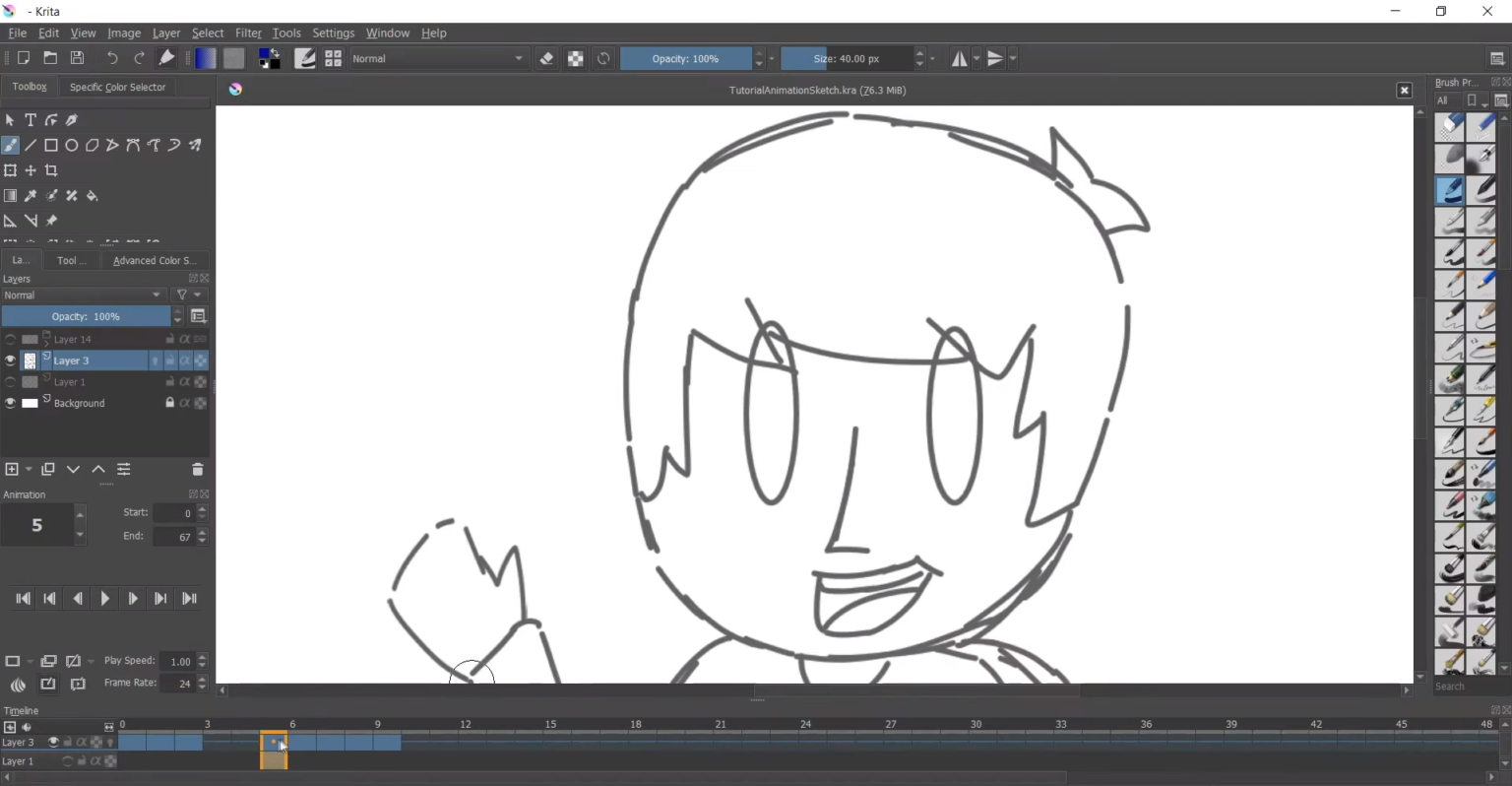This screenshot has width=1512, height=786.
Task: Select the Text tool
Action: pyautogui.click(x=31, y=120)
